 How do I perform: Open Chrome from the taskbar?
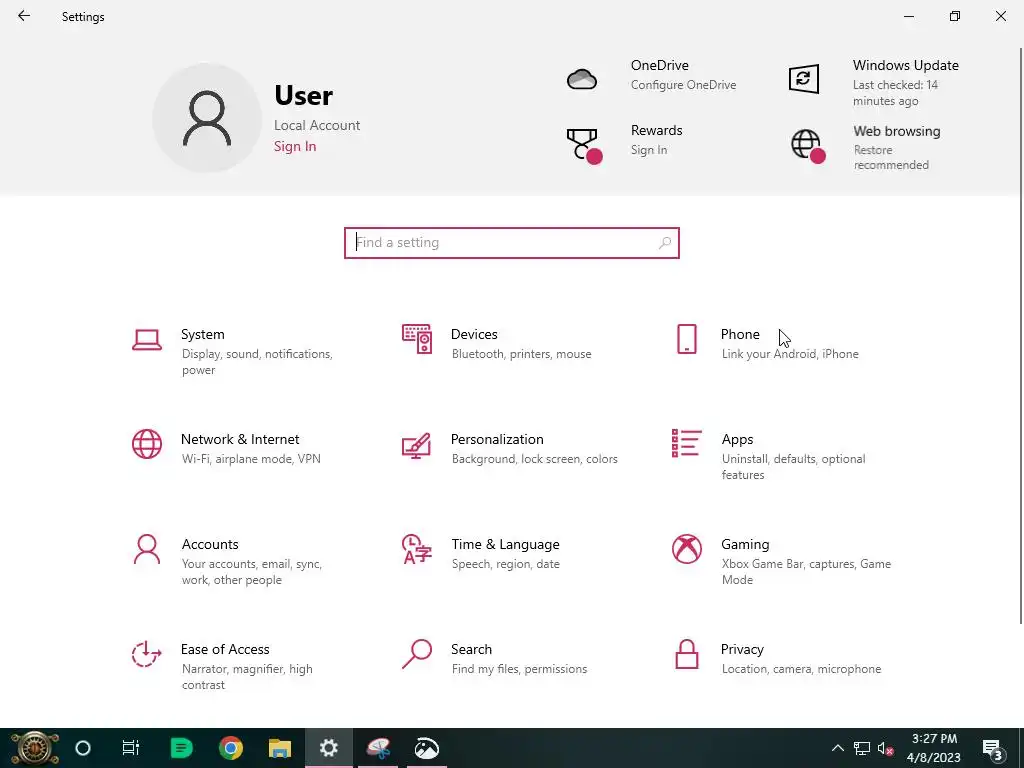point(231,748)
